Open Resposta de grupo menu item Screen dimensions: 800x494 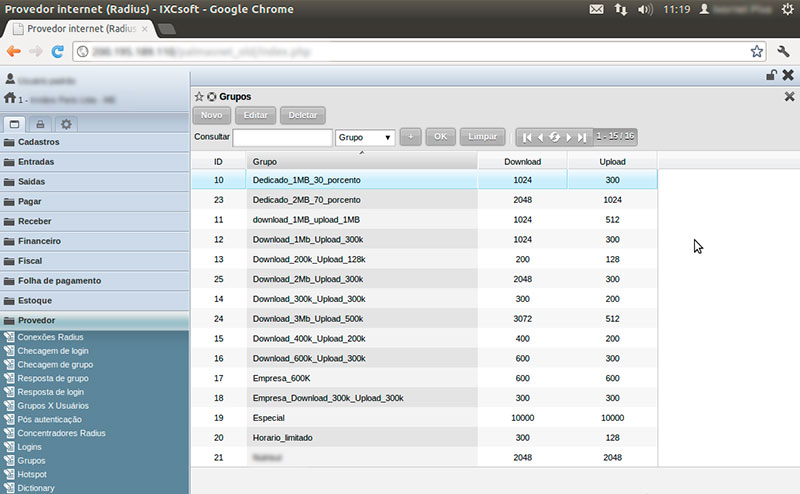click(53, 378)
